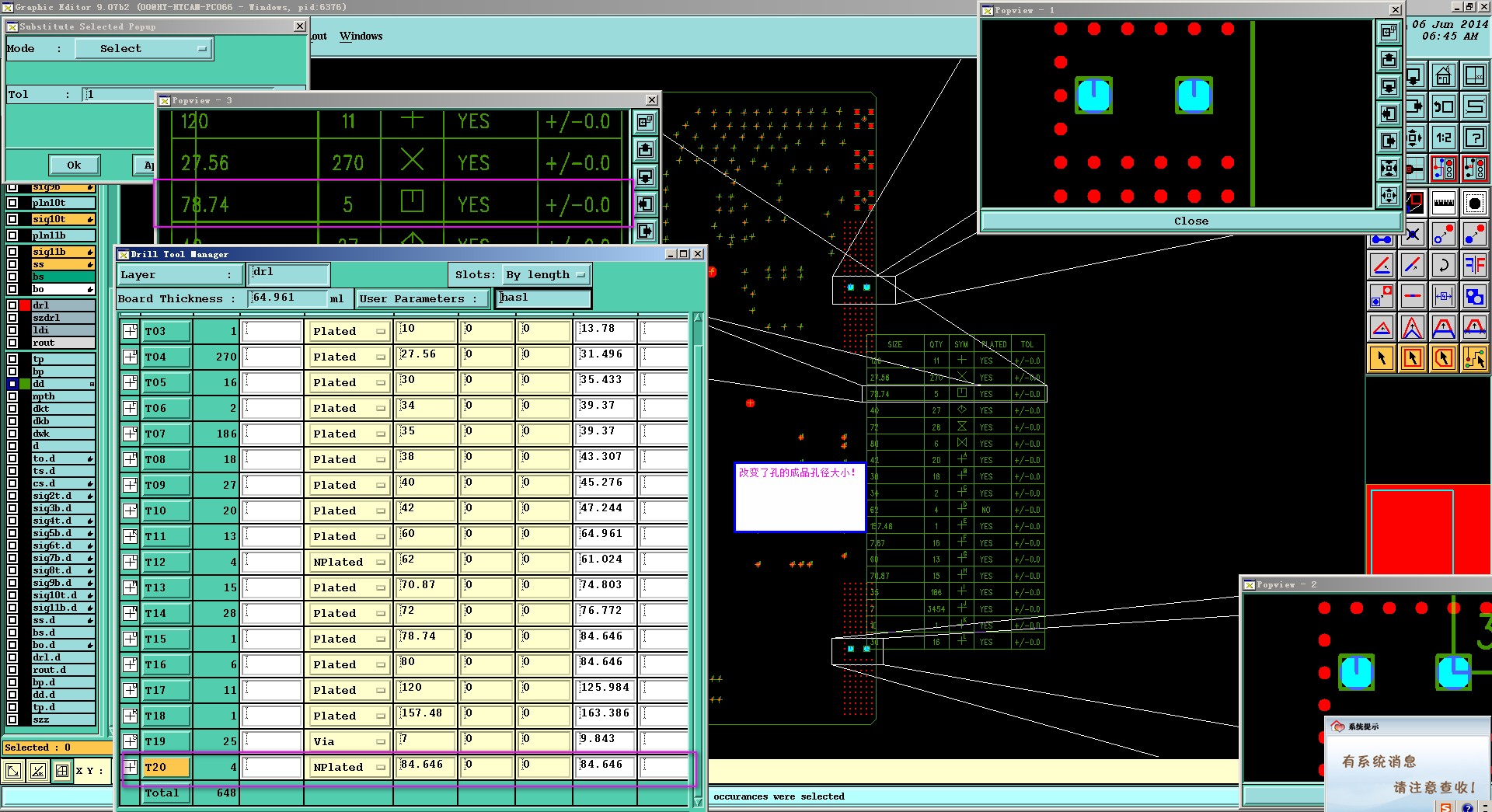The image size is (1492, 812).
Task: Toggle the dd layer checkbox
Action: [12, 384]
